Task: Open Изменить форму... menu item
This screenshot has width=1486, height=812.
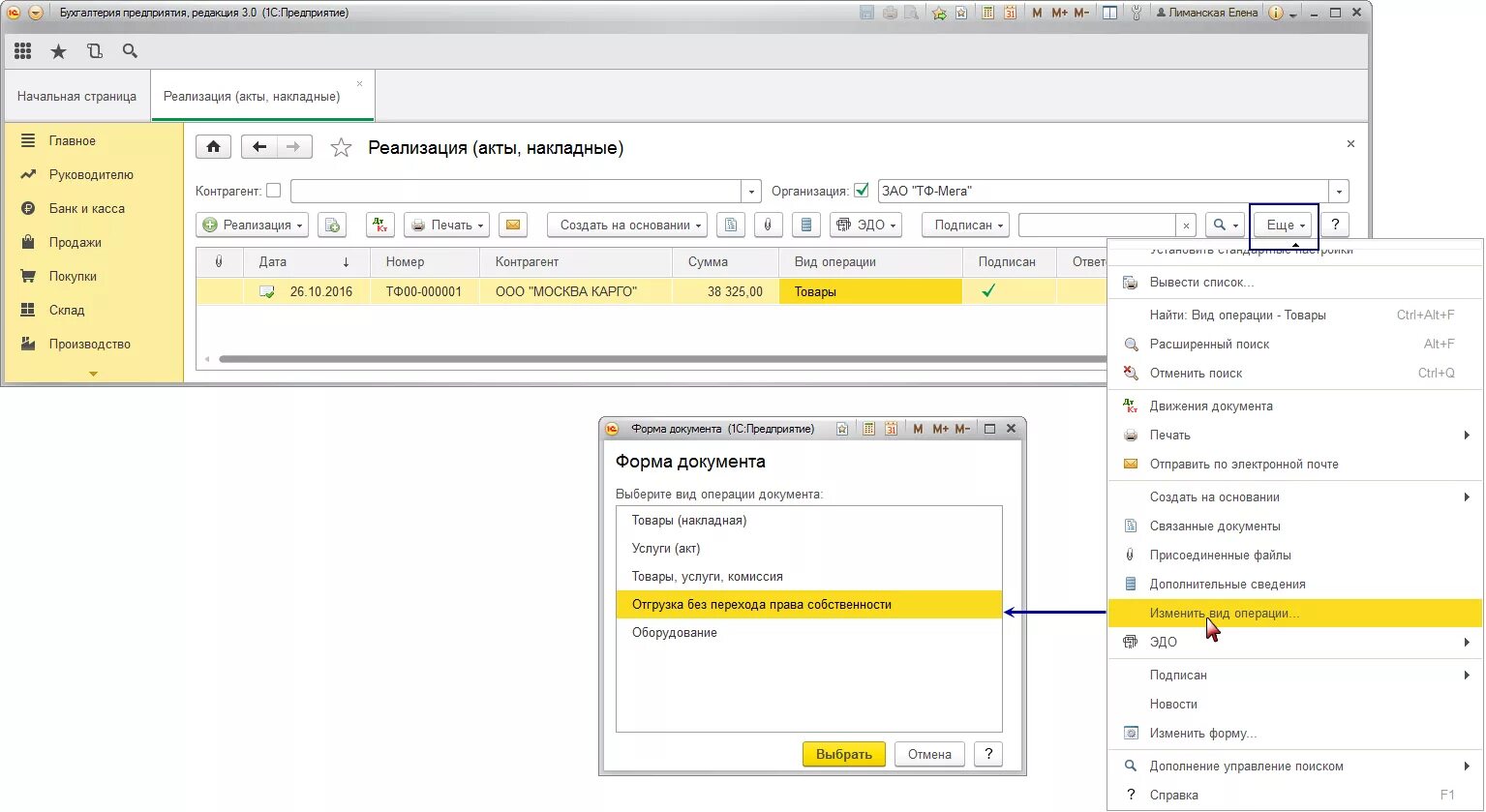Action: pyautogui.click(x=1295, y=733)
